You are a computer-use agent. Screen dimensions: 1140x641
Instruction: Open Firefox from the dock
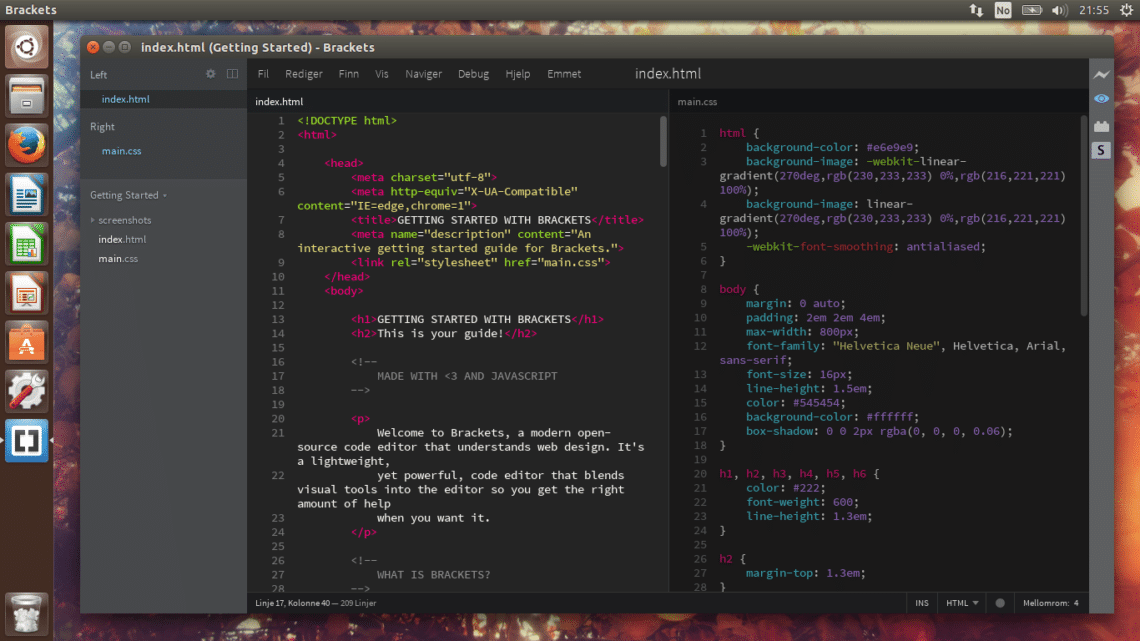(x=25, y=144)
